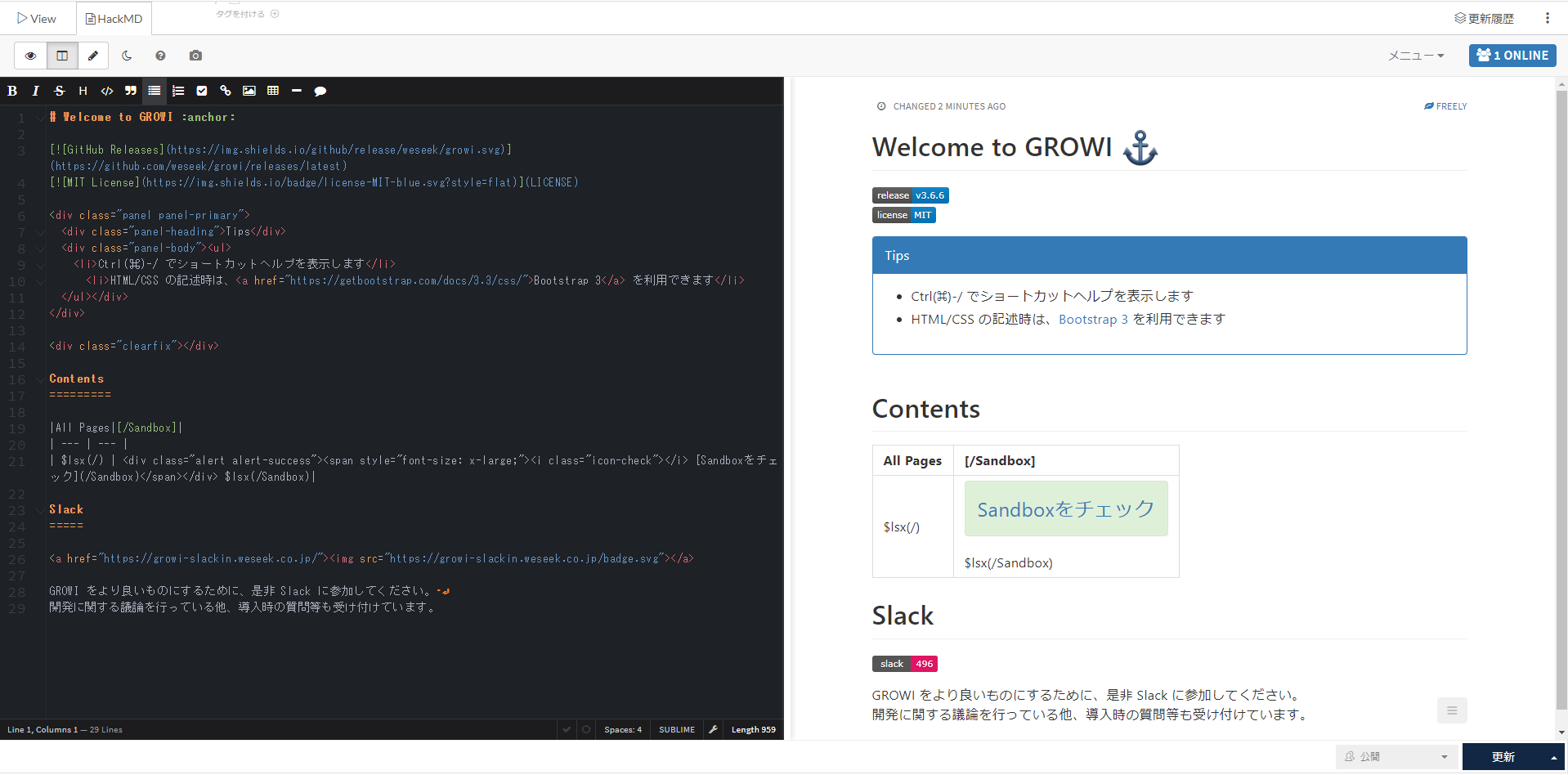Screen dimensions: 1568x775
Task: Click the $lsx(/Sandbox) text in preview
Action: (x=1008, y=563)
